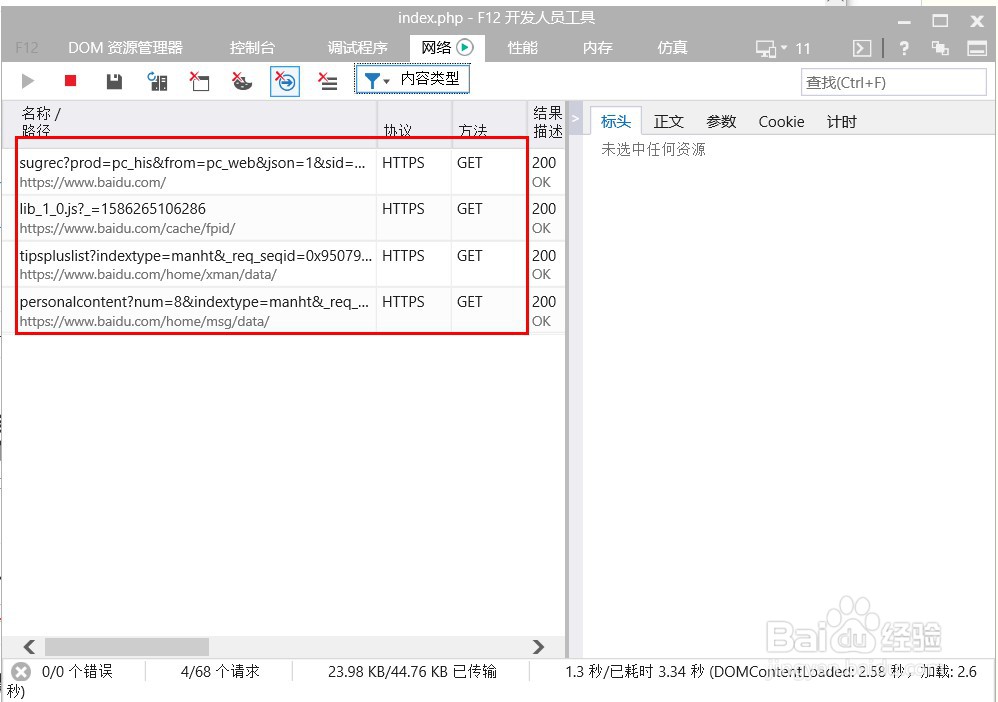Open help question mark icon
Viewport: 998px width, 702px height.
coord(904,48)
